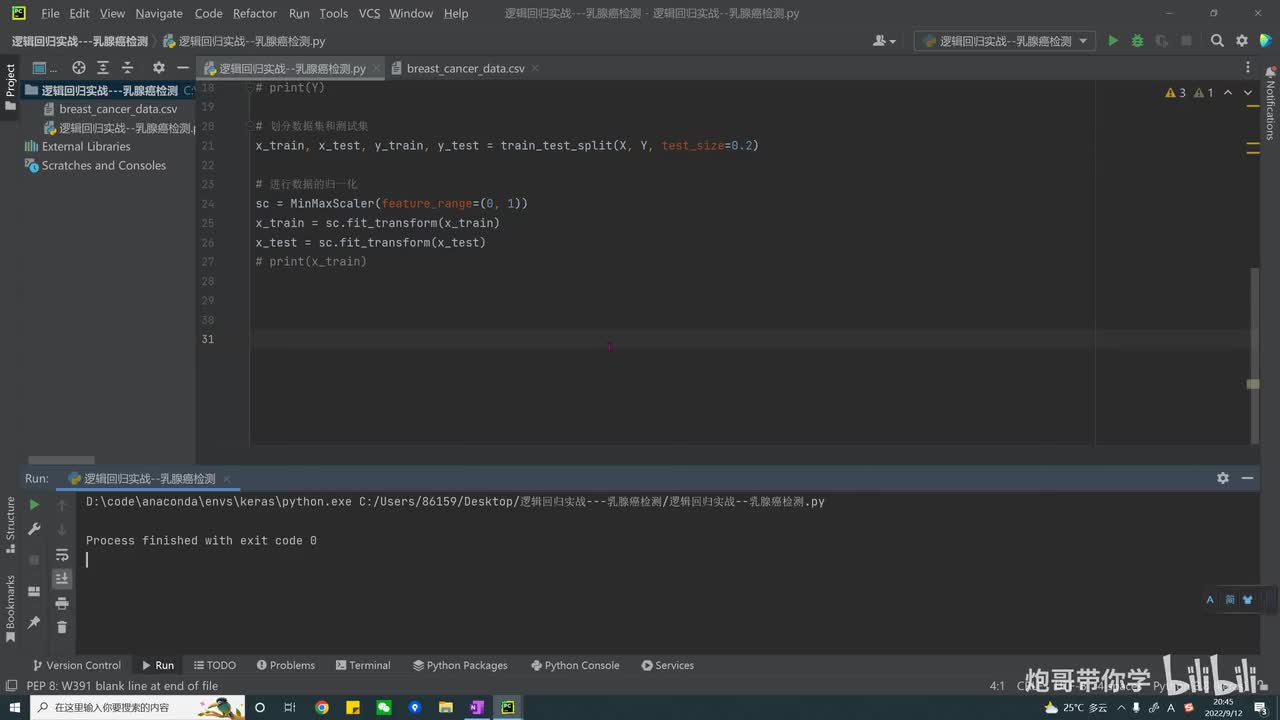Hide the Run panel with the minus icon
Viewport: 1280px width, 720px height.
tap(1247, 478)
